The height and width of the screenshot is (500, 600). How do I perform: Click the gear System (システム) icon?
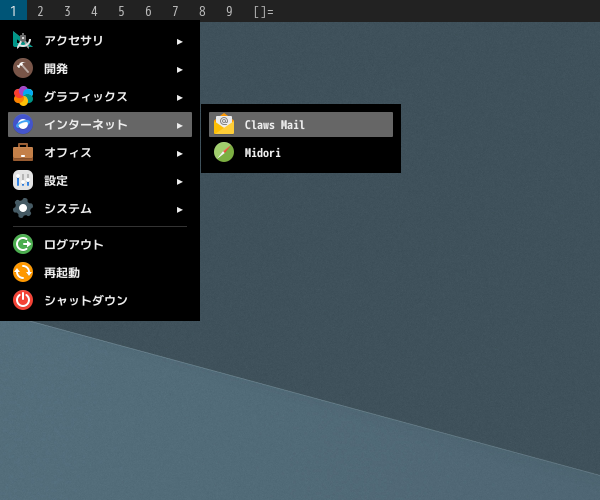coord(23,208)
